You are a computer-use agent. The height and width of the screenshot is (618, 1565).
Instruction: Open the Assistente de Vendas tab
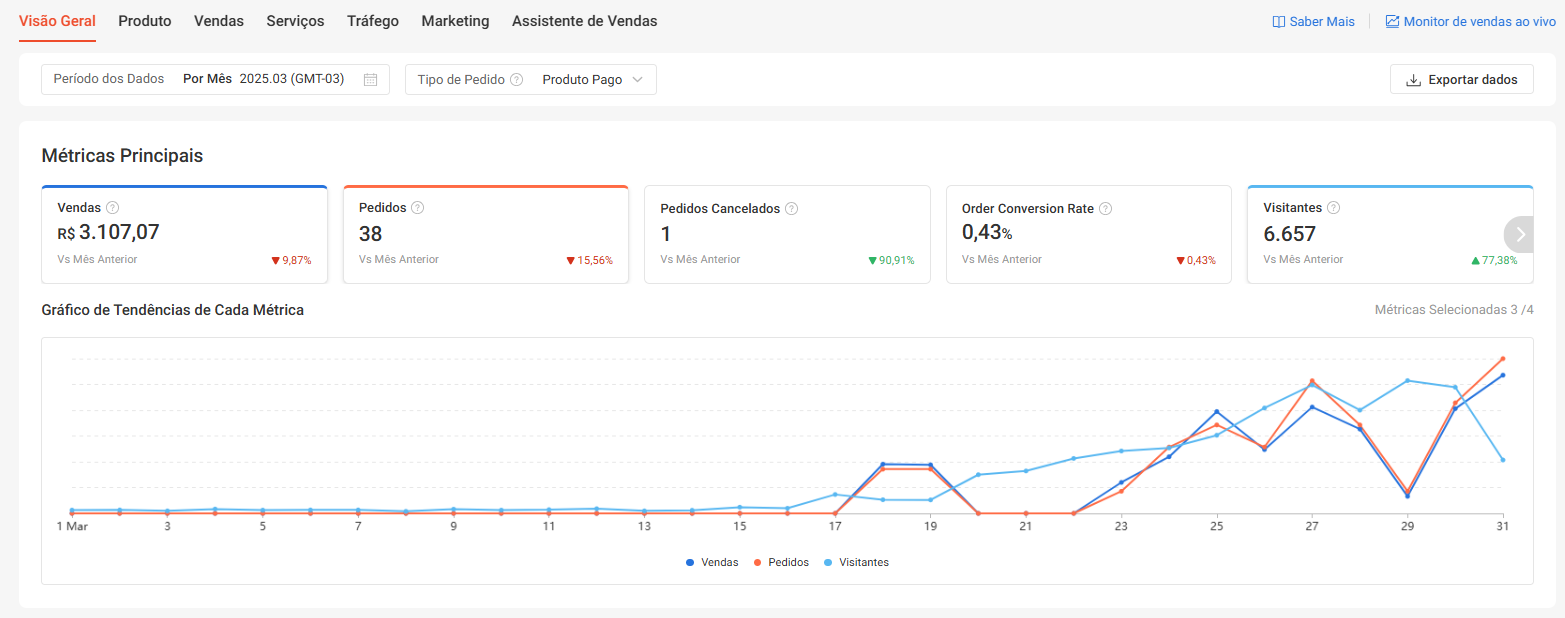coord(584,21)
